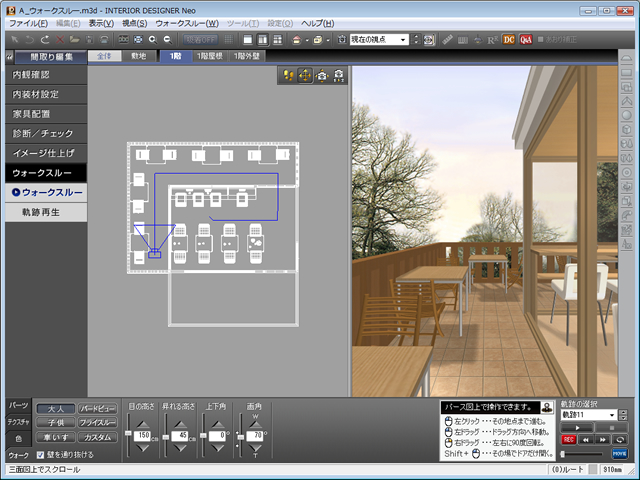The height and width of the screenshot is (480, 640).
Task: Enable the 壁を通り抜ける checkbox
Action: 41,455
